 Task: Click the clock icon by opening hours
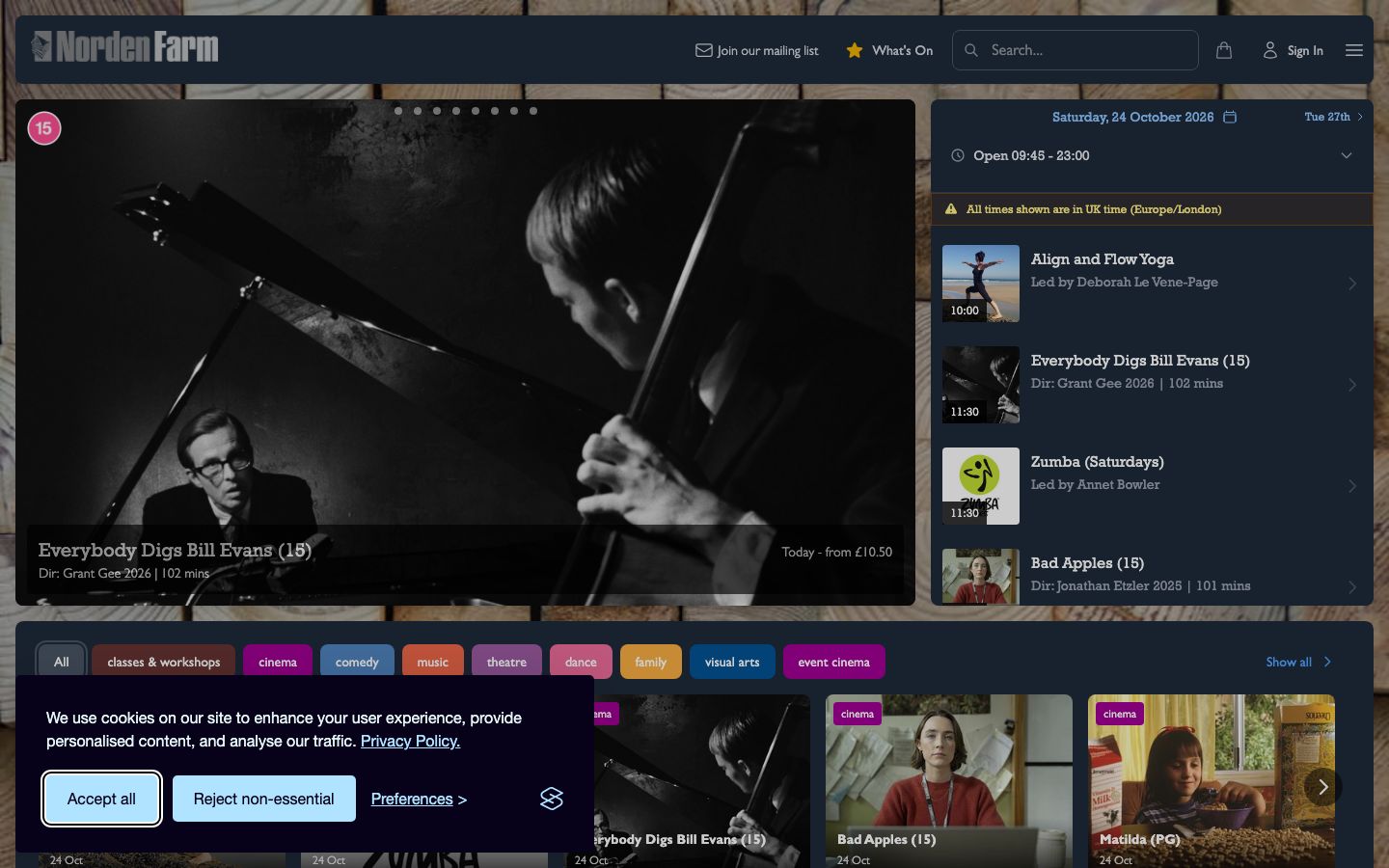(958, 155)
